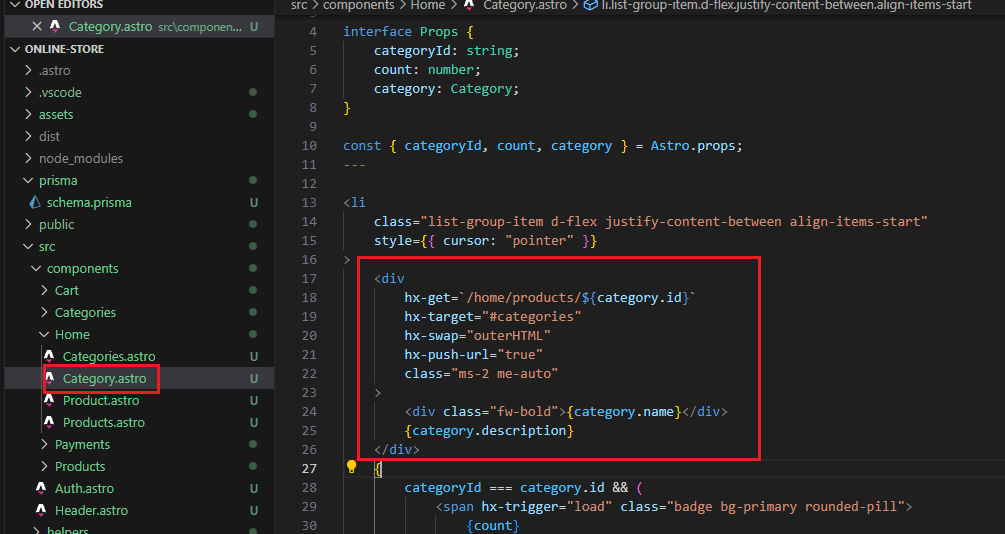The width and height of the screenshot is (1005, 534).
Task: Click 'category: Category;' on line 7
Action: (447, 88)
